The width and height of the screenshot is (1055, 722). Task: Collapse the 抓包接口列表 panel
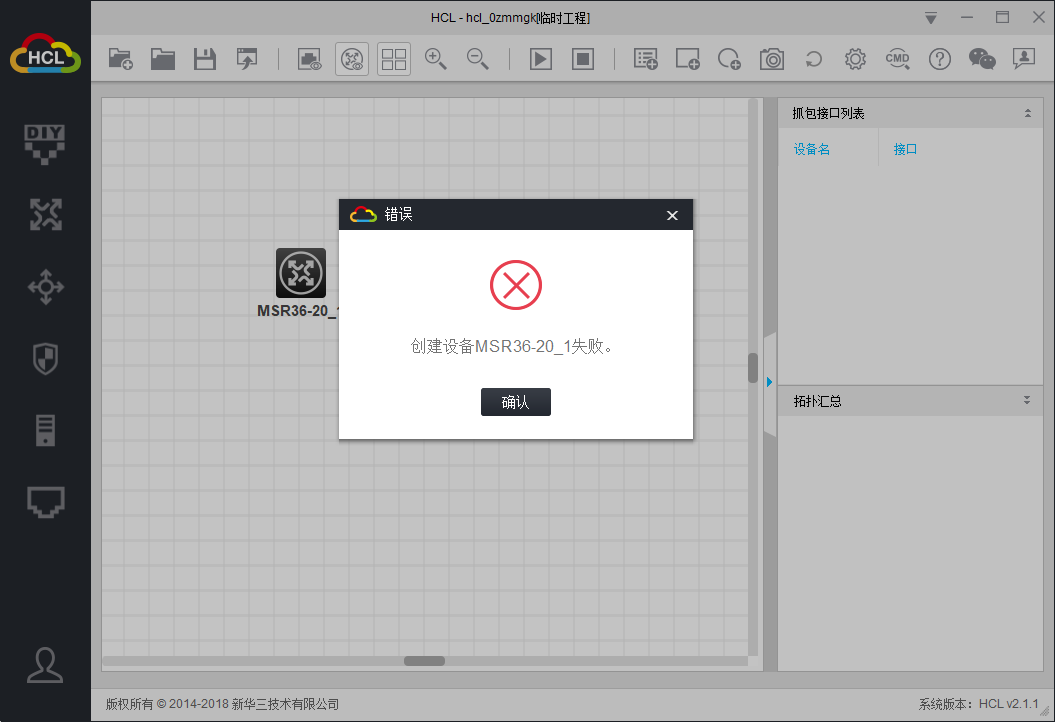[1027, 114]
